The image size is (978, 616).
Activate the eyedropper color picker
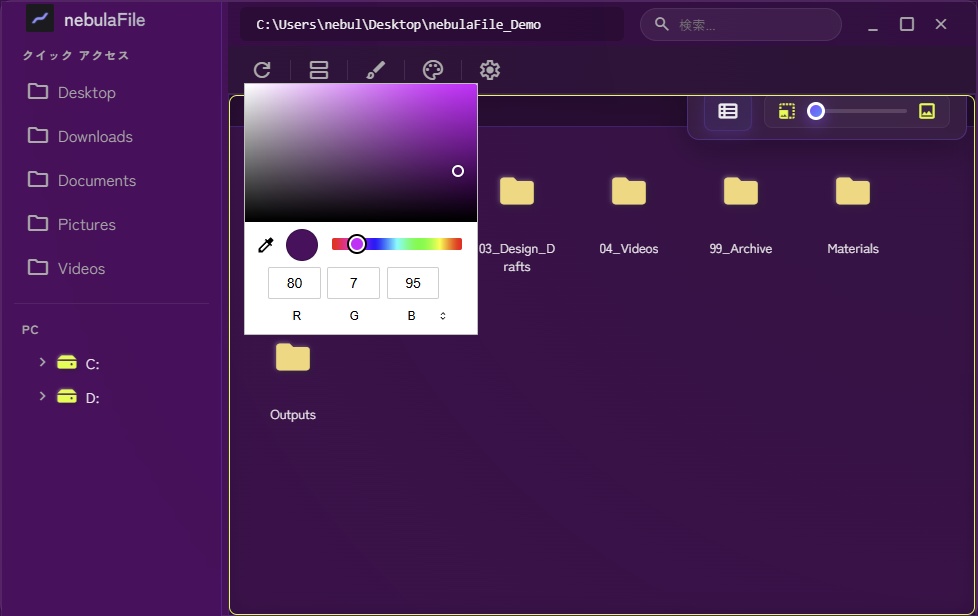[266, 245]
